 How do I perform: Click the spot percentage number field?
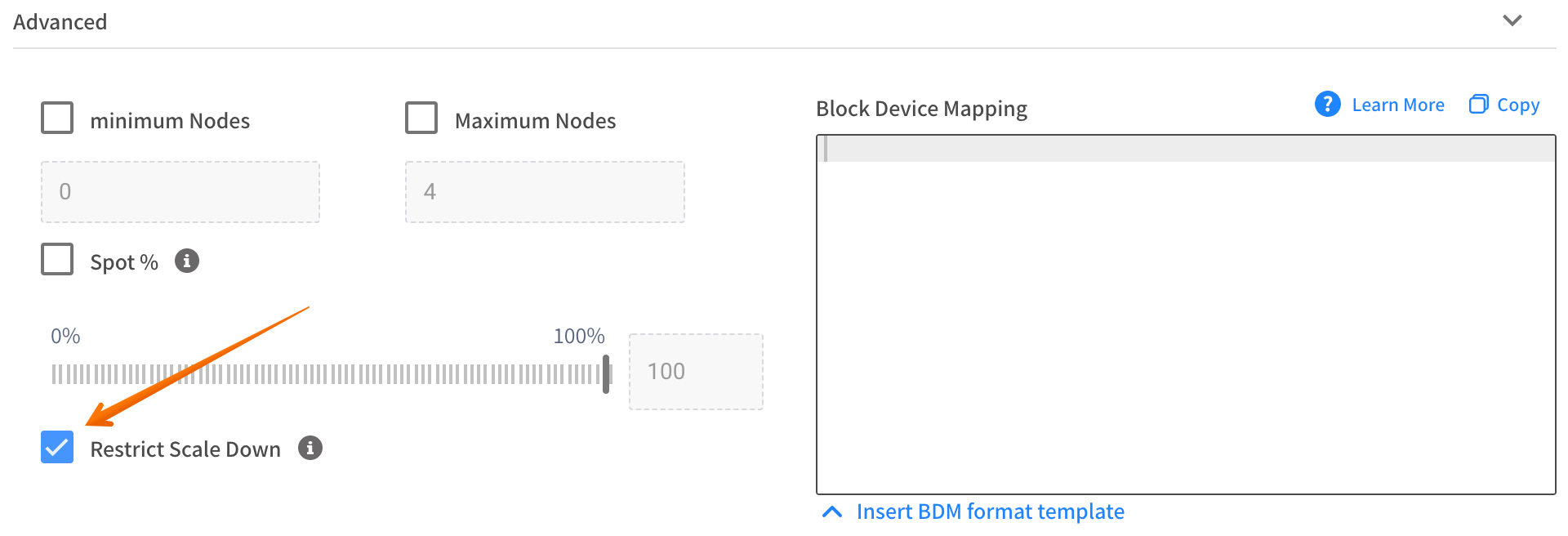pyautogui.click(x=696, y=372)
